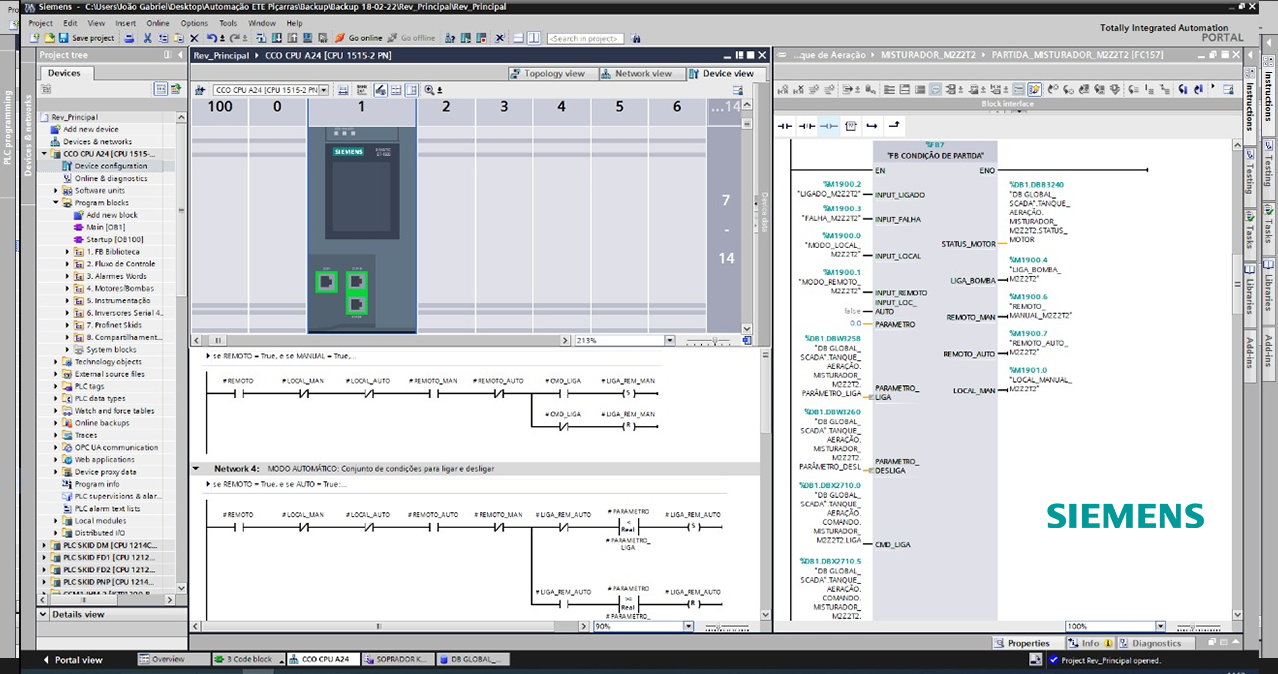The height and width of the screenshot is (674, 1278).
Task: Click the zoom slider beside 90%
Action: [728, 626]
